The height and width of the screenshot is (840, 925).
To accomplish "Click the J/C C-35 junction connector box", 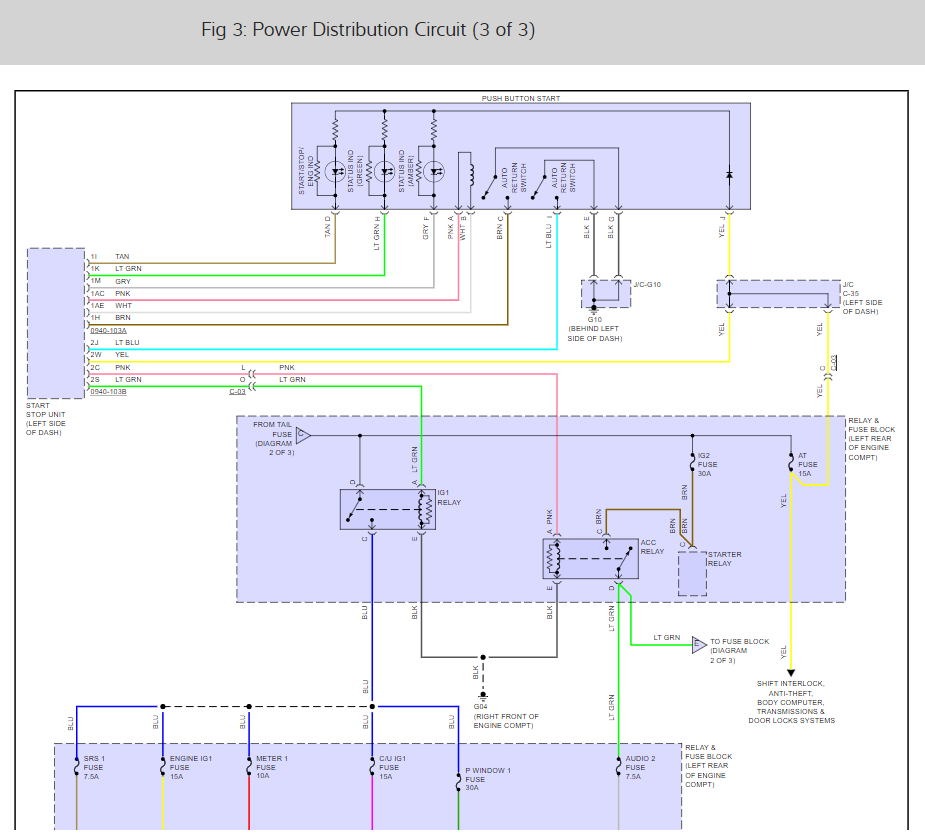I will point(778,294).
